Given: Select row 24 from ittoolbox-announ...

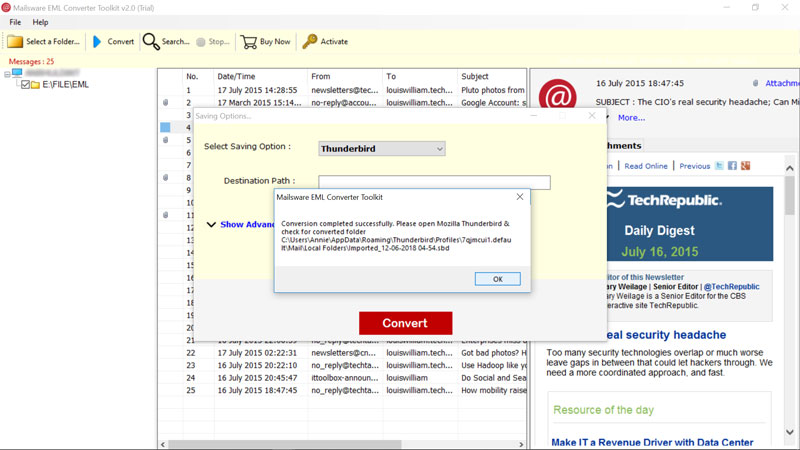Looking at the screenshot, I should (x=342, y=378).
